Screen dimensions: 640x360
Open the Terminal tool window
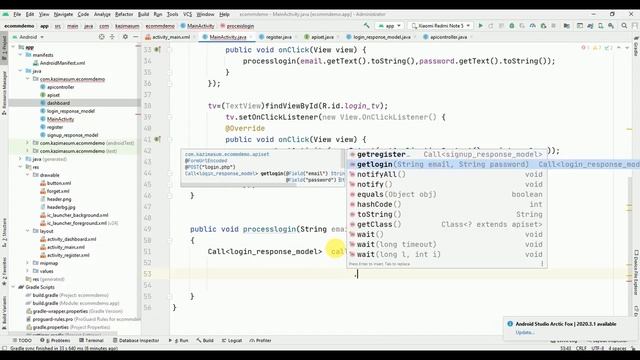point(91,340)
